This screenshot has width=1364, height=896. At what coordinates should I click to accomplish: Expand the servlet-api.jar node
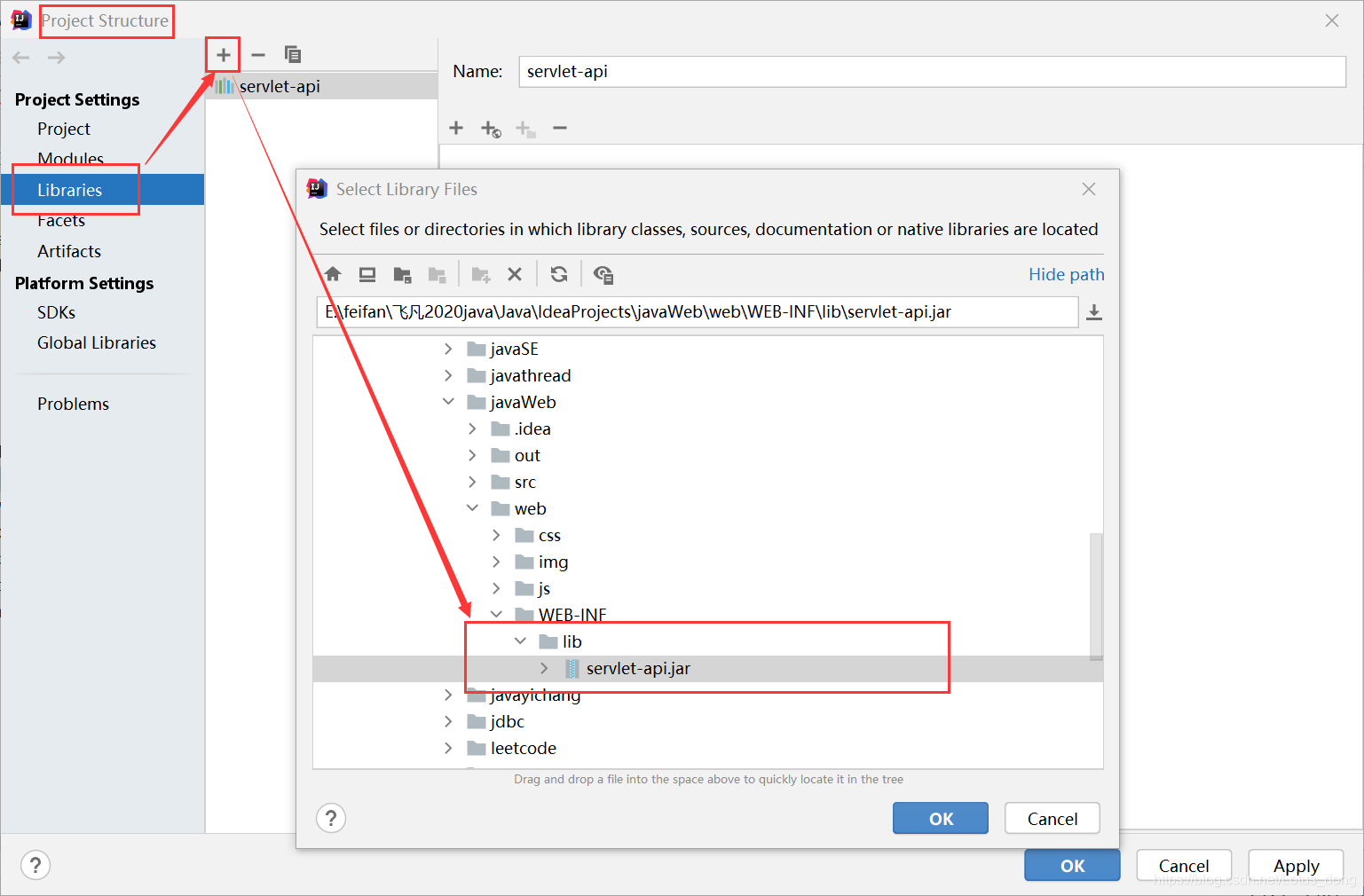tap(544, 668)
